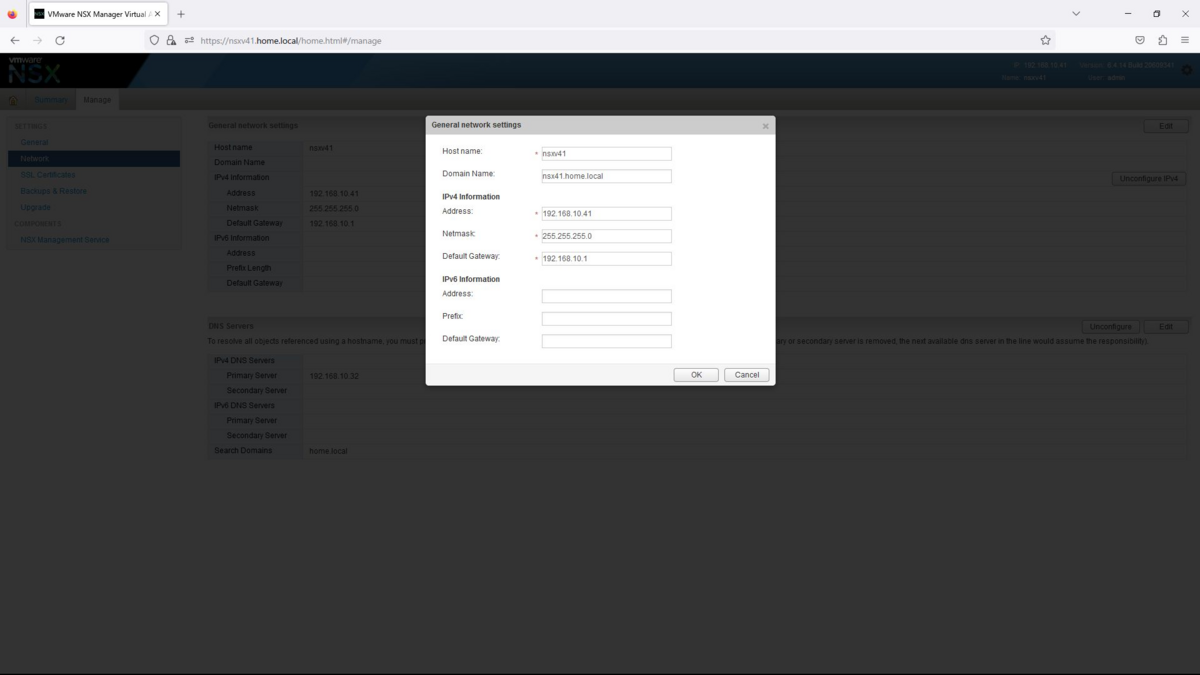Open NSX Management Service component
This screenshot has height=675, width=1200.
(x=65, y=240)
